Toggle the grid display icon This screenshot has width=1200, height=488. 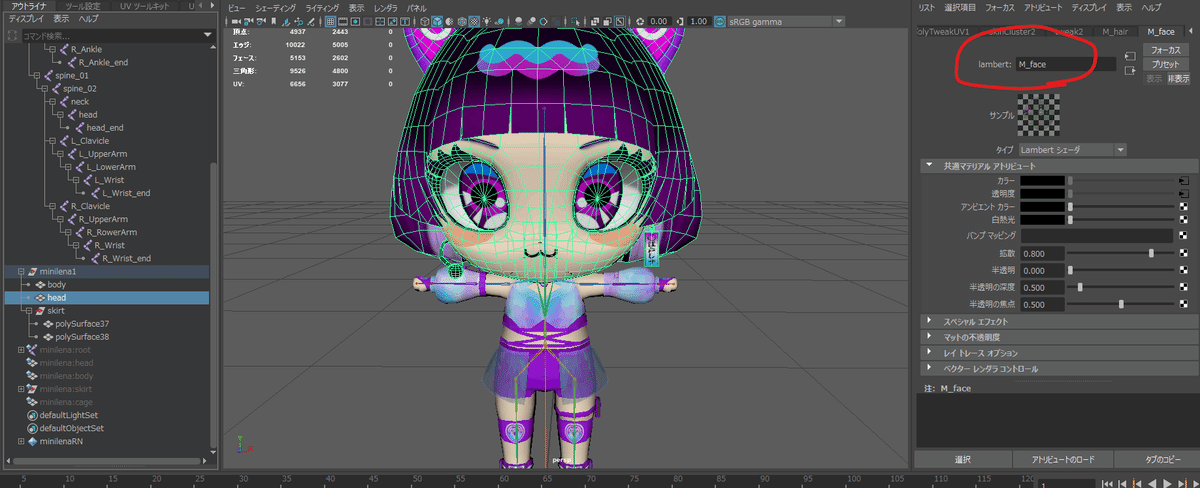click(x=330, y=21)
